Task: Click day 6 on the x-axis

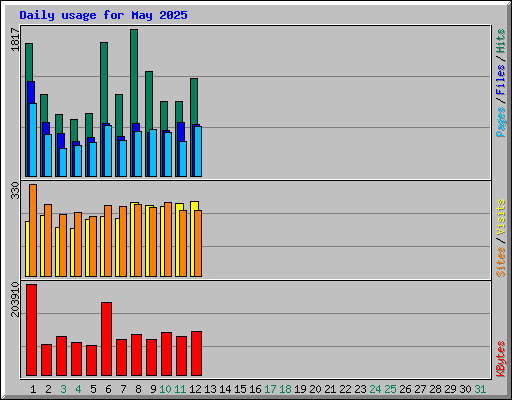Action: [108, 389]
